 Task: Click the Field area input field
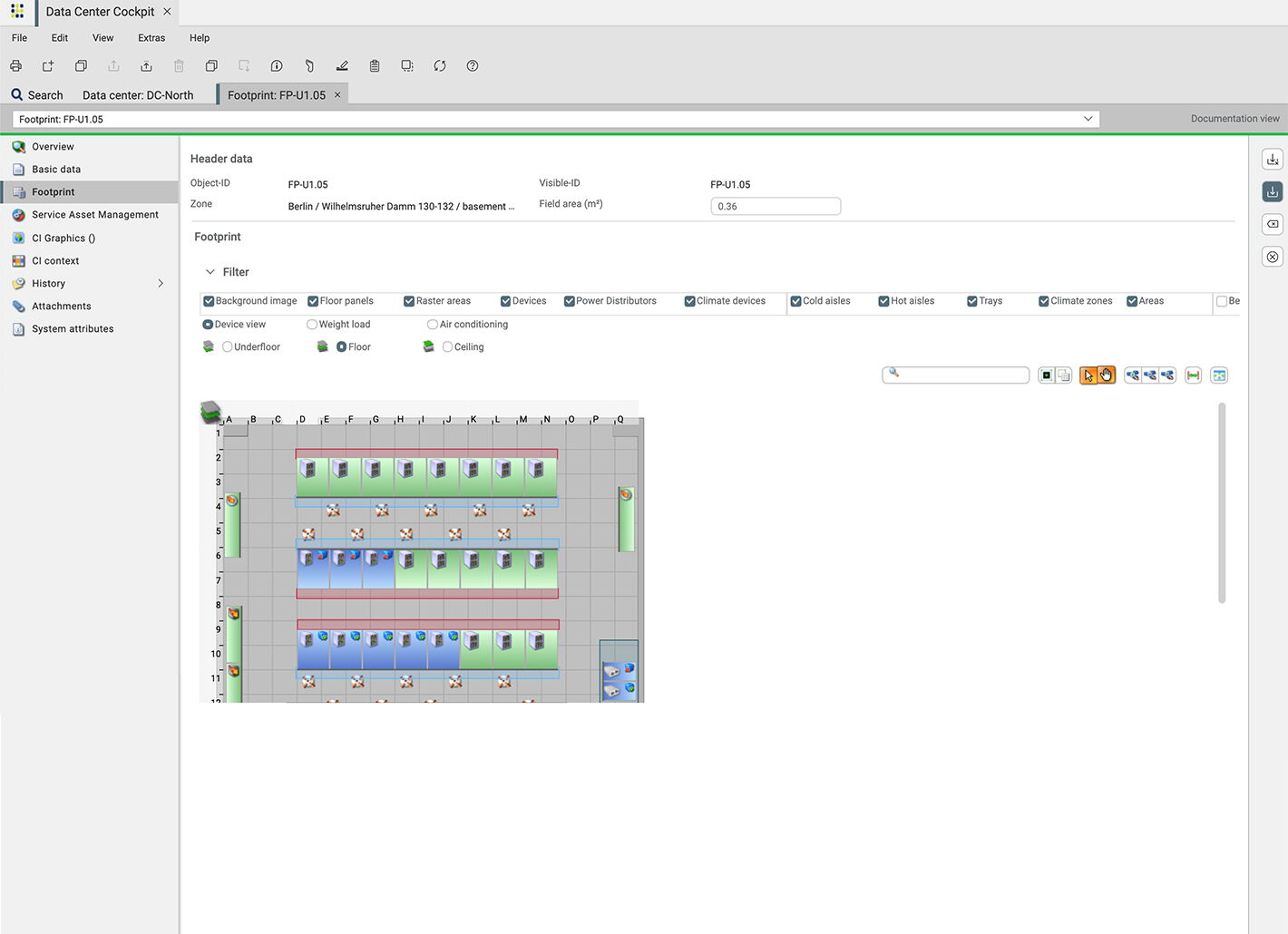click(776, 207)
